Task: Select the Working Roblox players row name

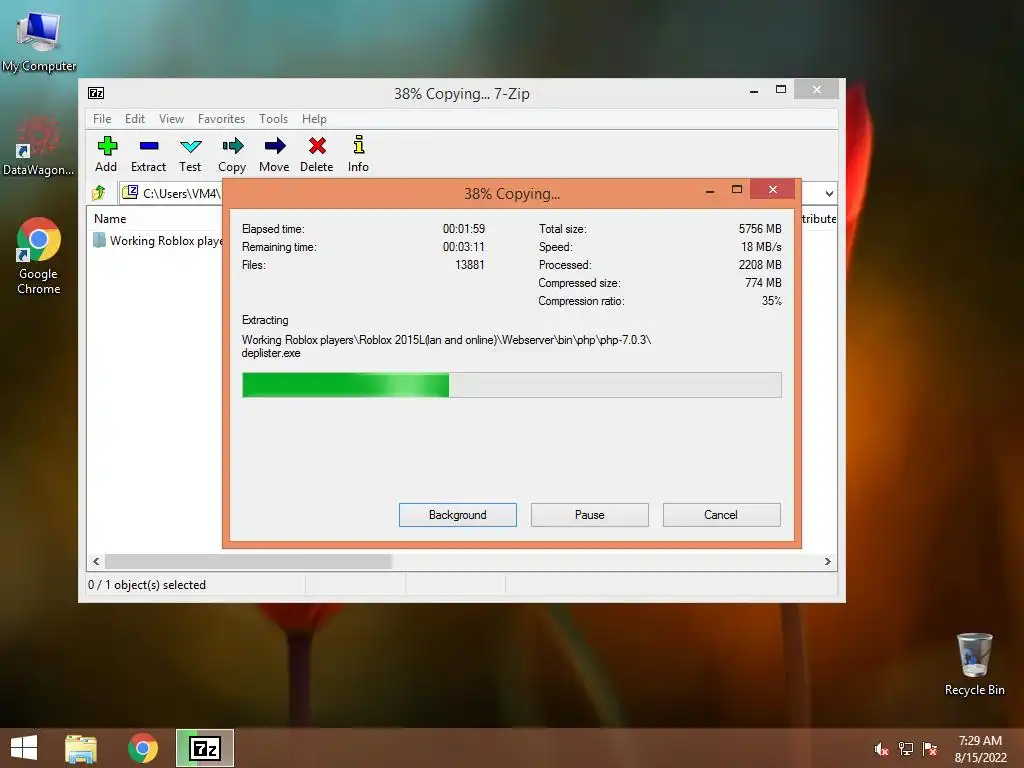Action: coord(166,240)
